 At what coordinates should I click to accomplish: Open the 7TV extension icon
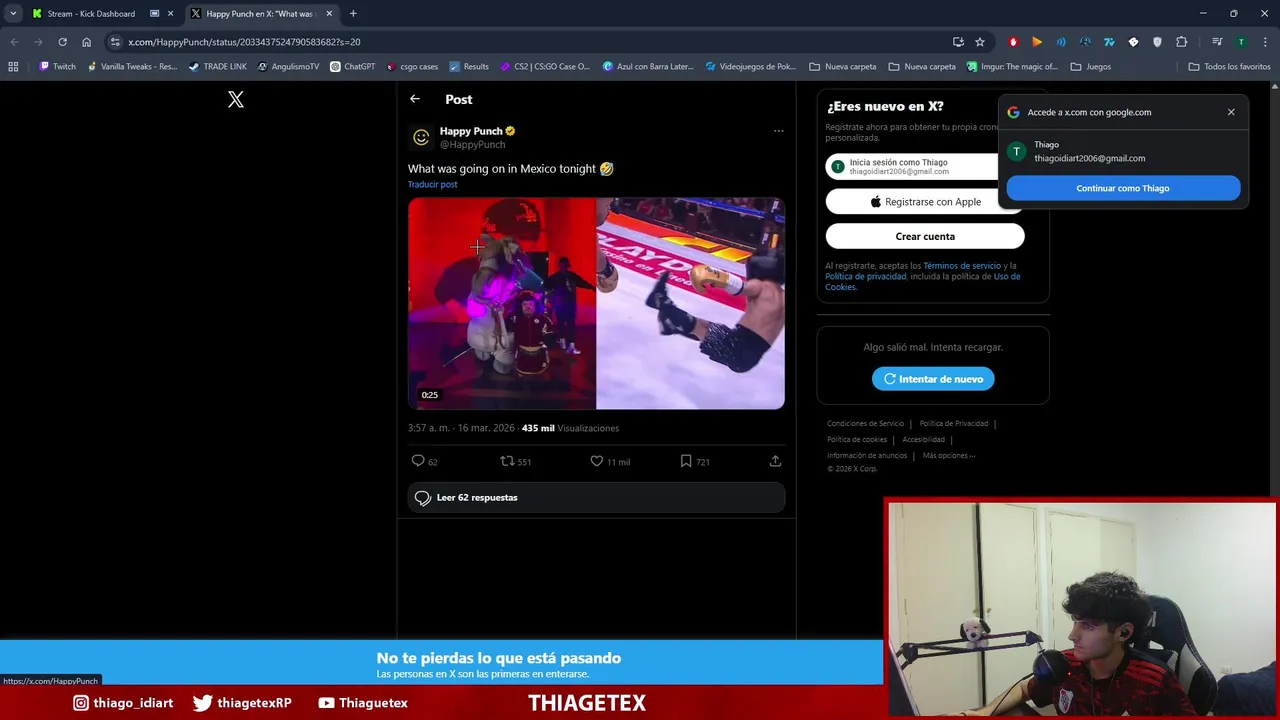1109,42
